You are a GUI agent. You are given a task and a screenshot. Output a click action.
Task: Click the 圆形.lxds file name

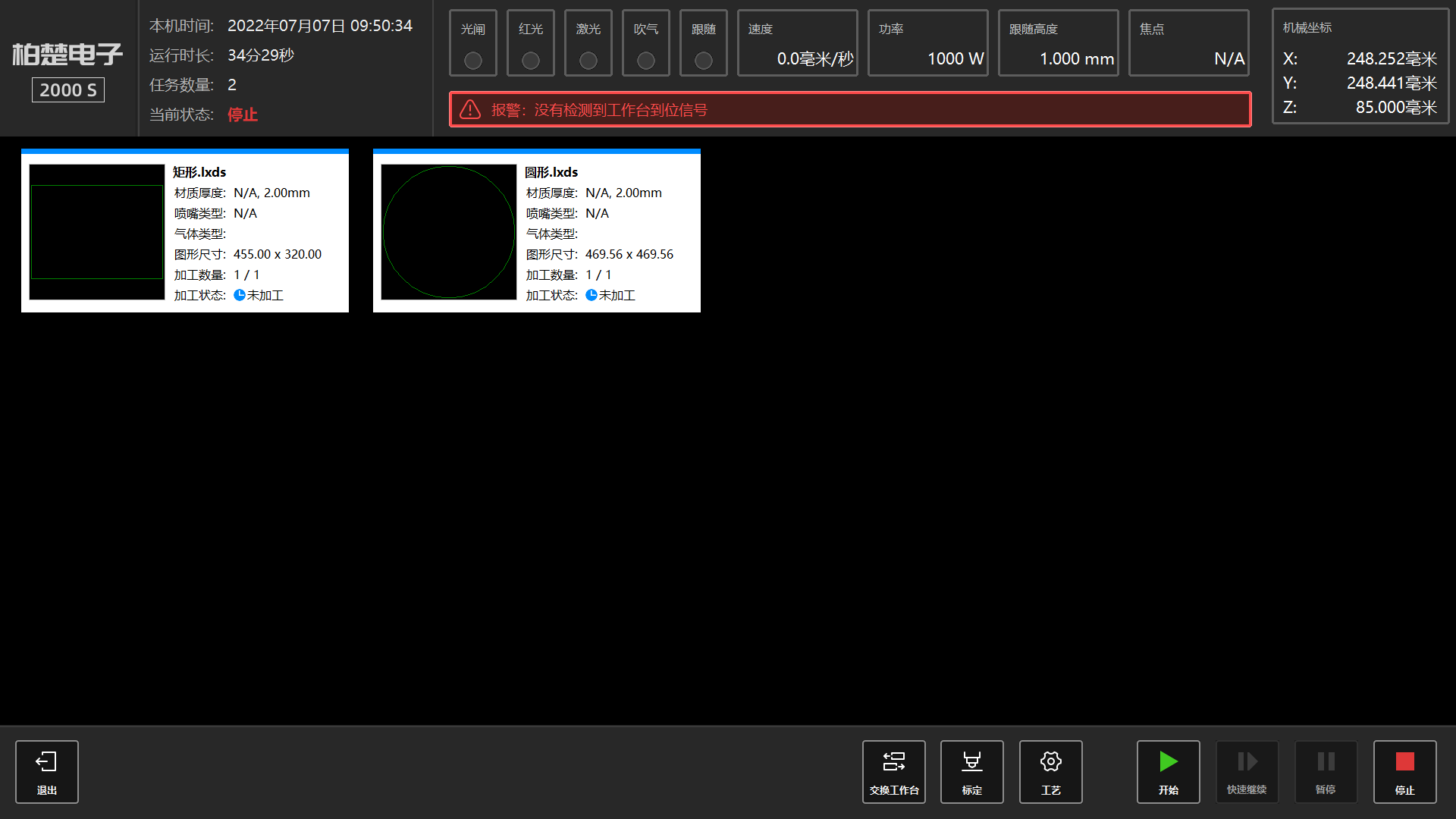(x=551, y=172)
